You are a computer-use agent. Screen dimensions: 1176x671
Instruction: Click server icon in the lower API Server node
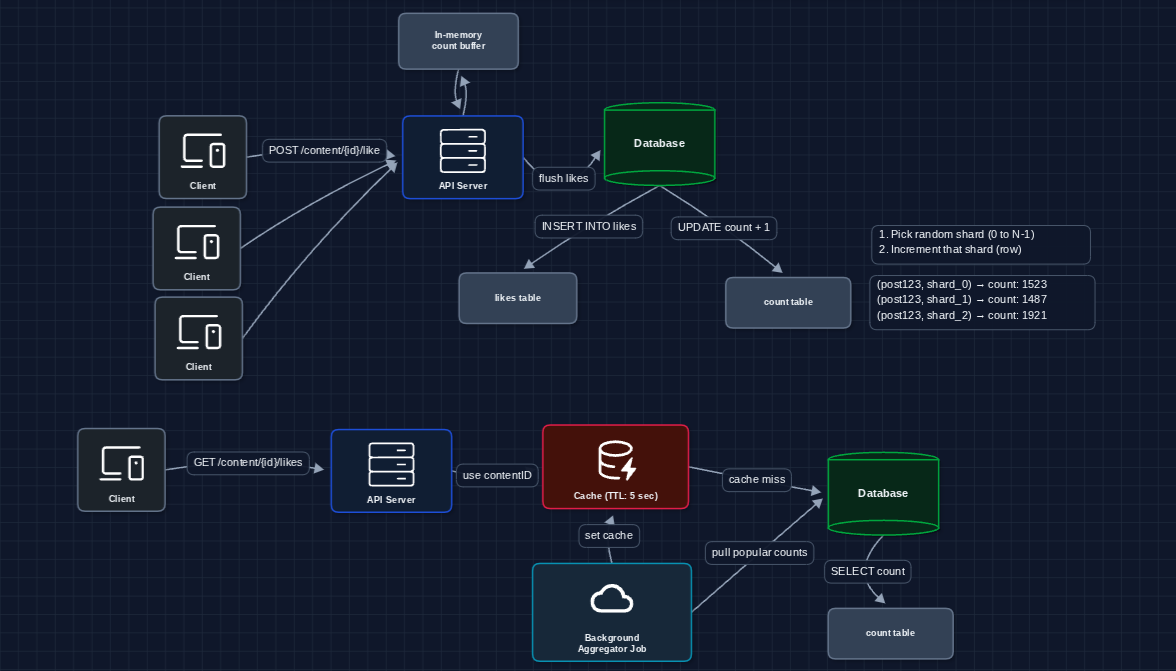coord(391,464)
